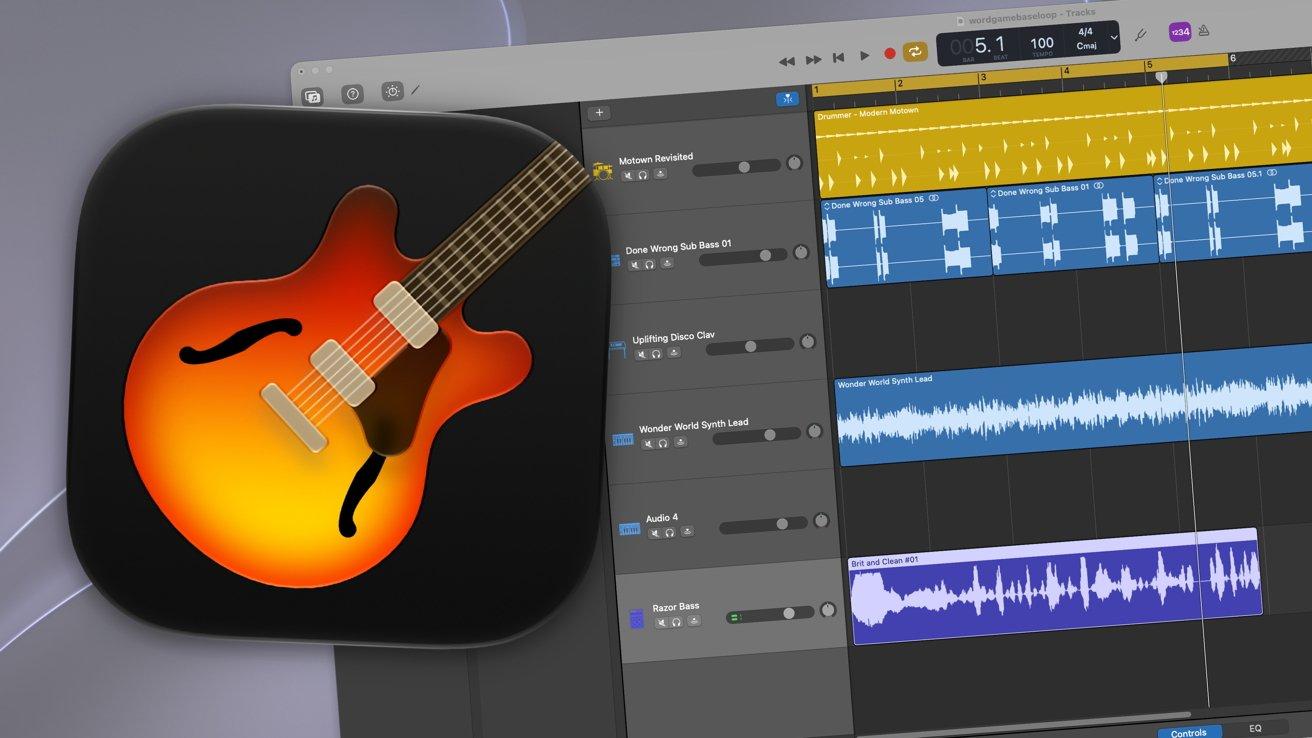The image size is (1312, 738).
Task: Start recording with the red record button
Action: tap(890, 54)
